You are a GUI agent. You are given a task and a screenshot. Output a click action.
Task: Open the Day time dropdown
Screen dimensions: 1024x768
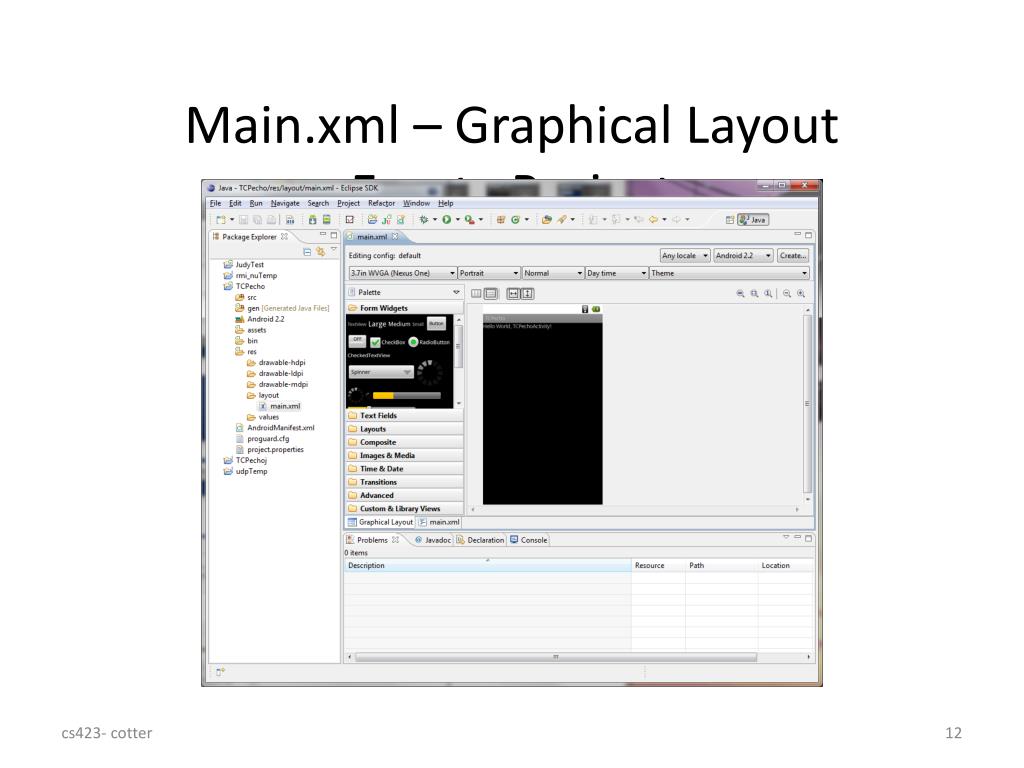(x=616, y=273)
